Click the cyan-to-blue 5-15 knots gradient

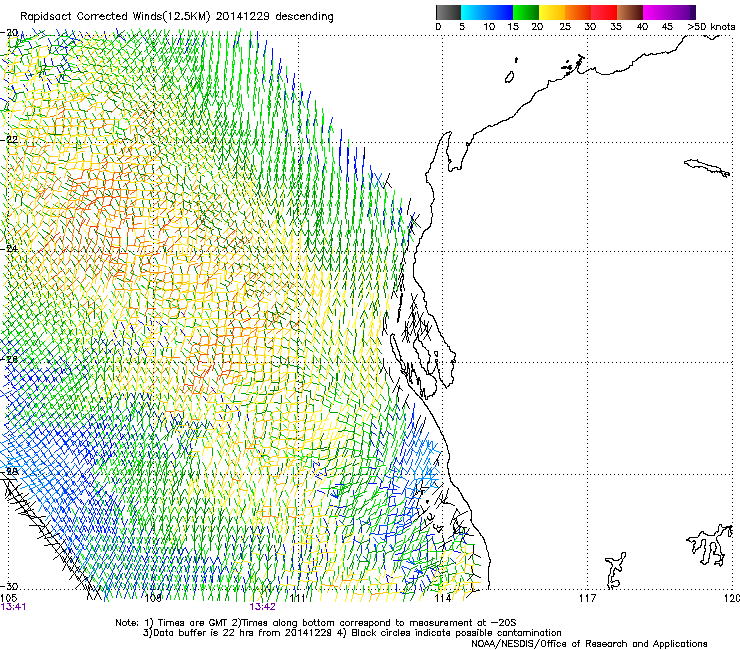[487, 12]
